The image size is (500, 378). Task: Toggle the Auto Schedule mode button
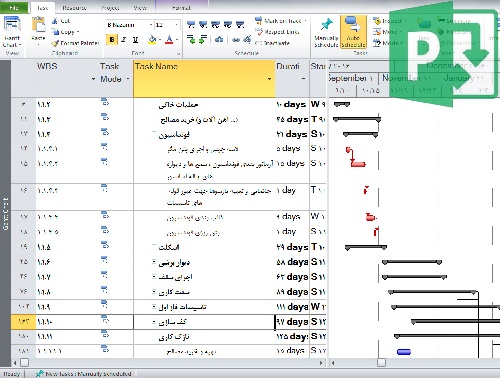(353, 32)
